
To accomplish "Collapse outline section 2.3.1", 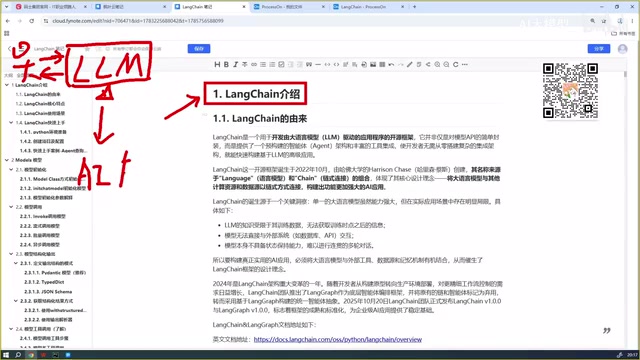I will (16, 263).
